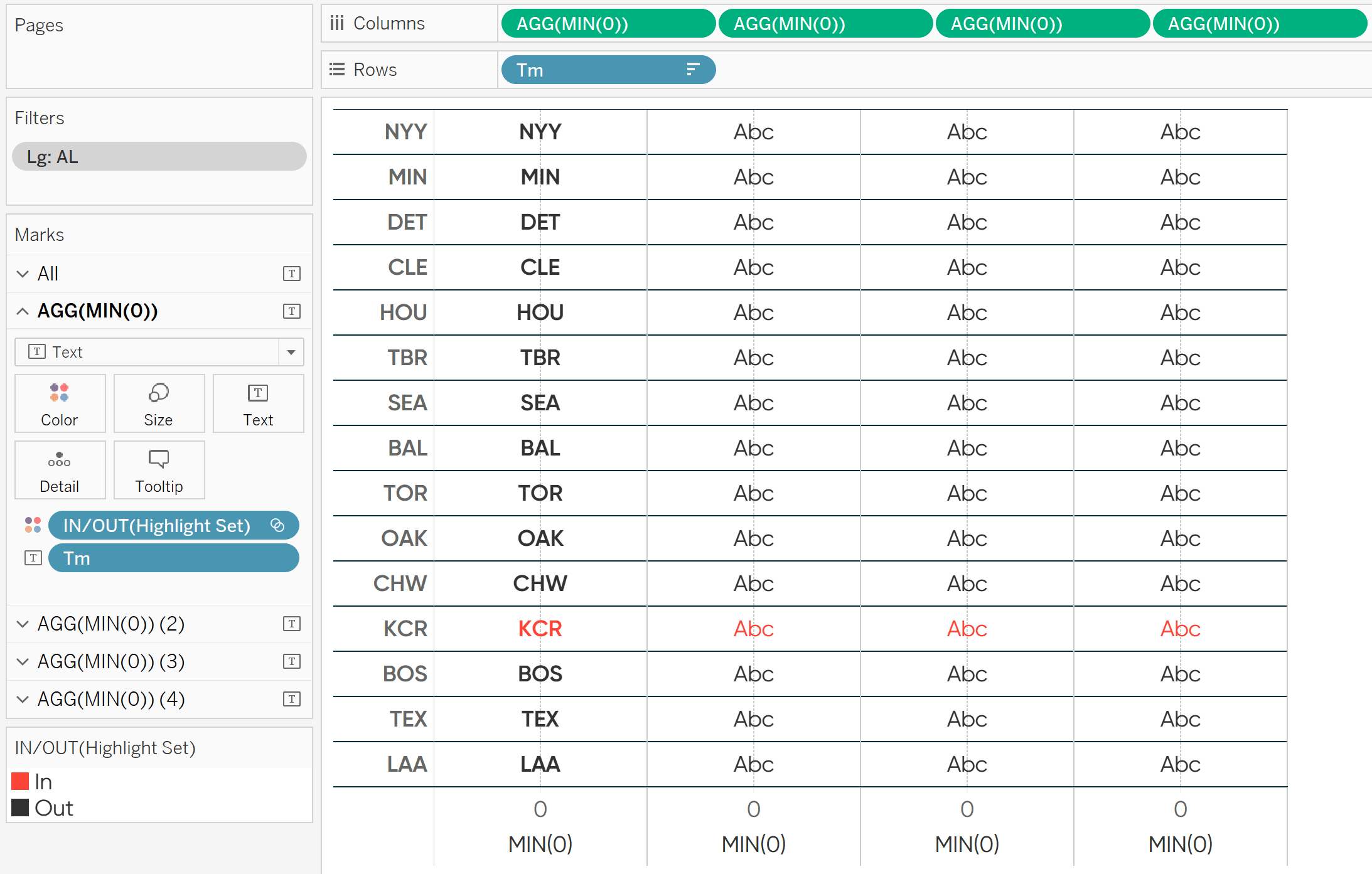
Task: Click color dots icon beside IN/OUT pill
Action: pos(33,525)
